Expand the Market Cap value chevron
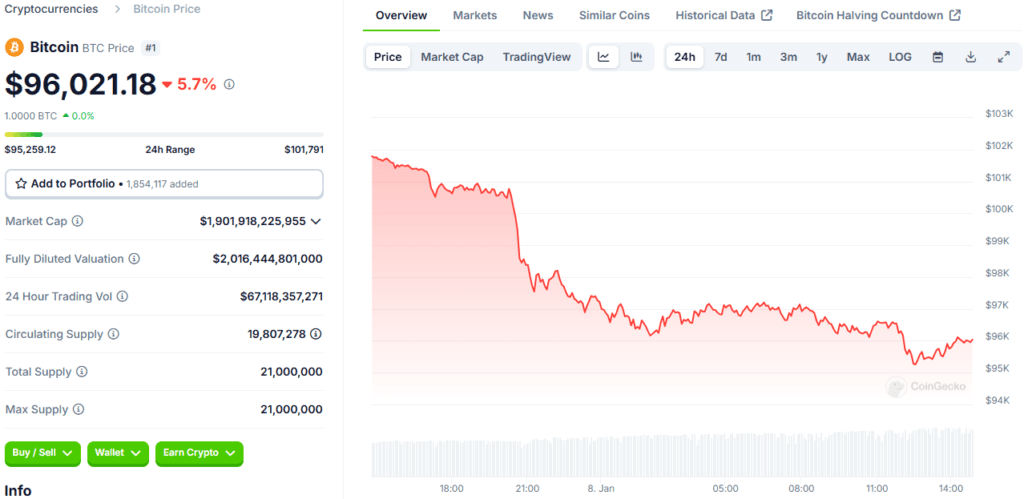 316,221
